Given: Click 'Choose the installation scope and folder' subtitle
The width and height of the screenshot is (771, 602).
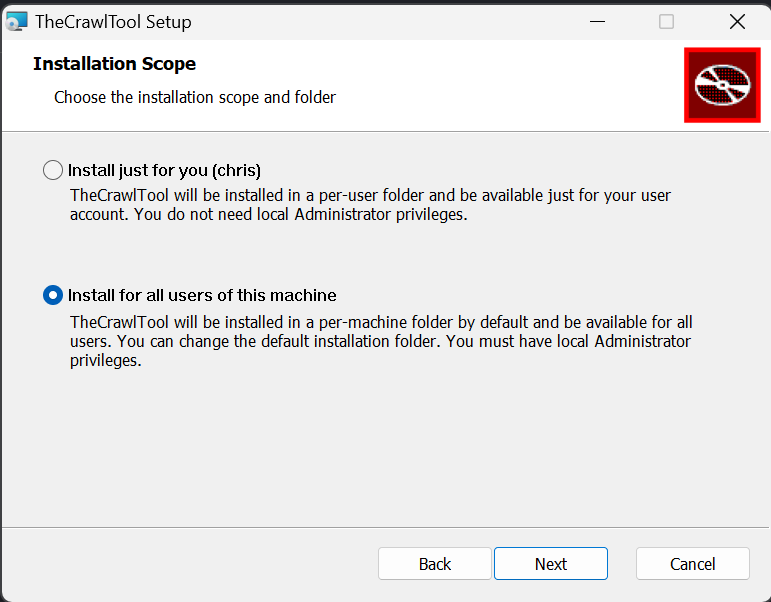Looking at the screenshot, I should (195, 97).
